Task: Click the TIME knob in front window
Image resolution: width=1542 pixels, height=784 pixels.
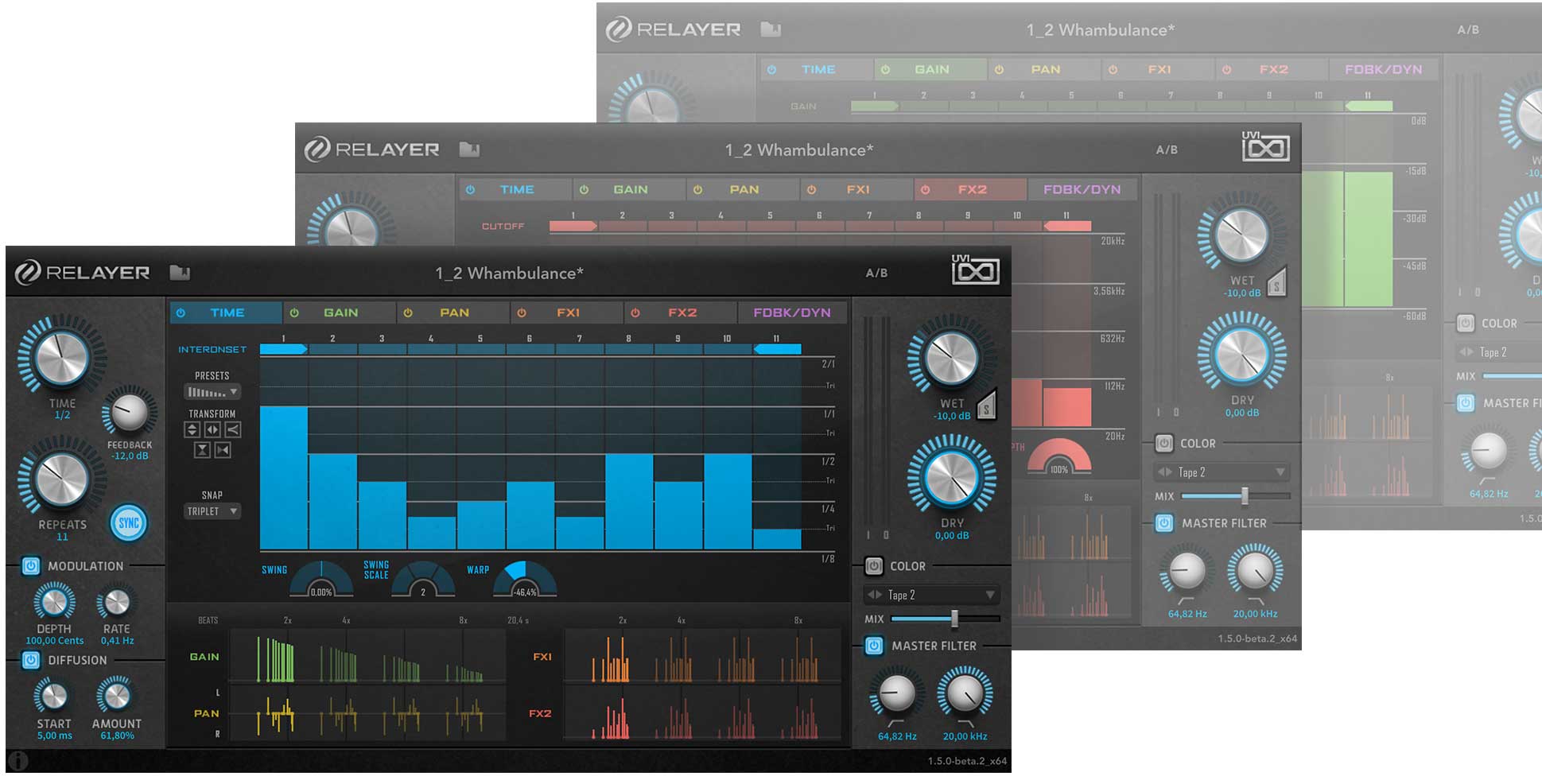Action: pos(62,356)
